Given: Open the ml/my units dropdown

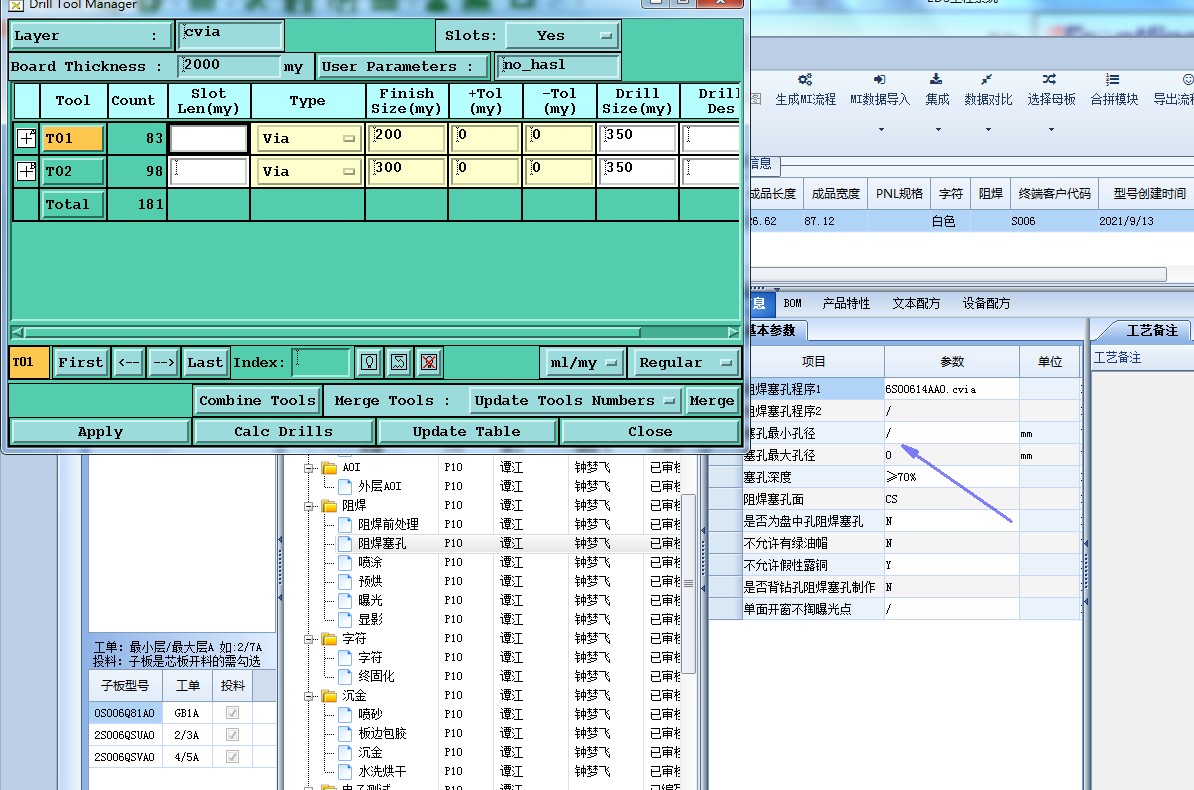Looking at the screenshot, I should [x=583, y=363].
